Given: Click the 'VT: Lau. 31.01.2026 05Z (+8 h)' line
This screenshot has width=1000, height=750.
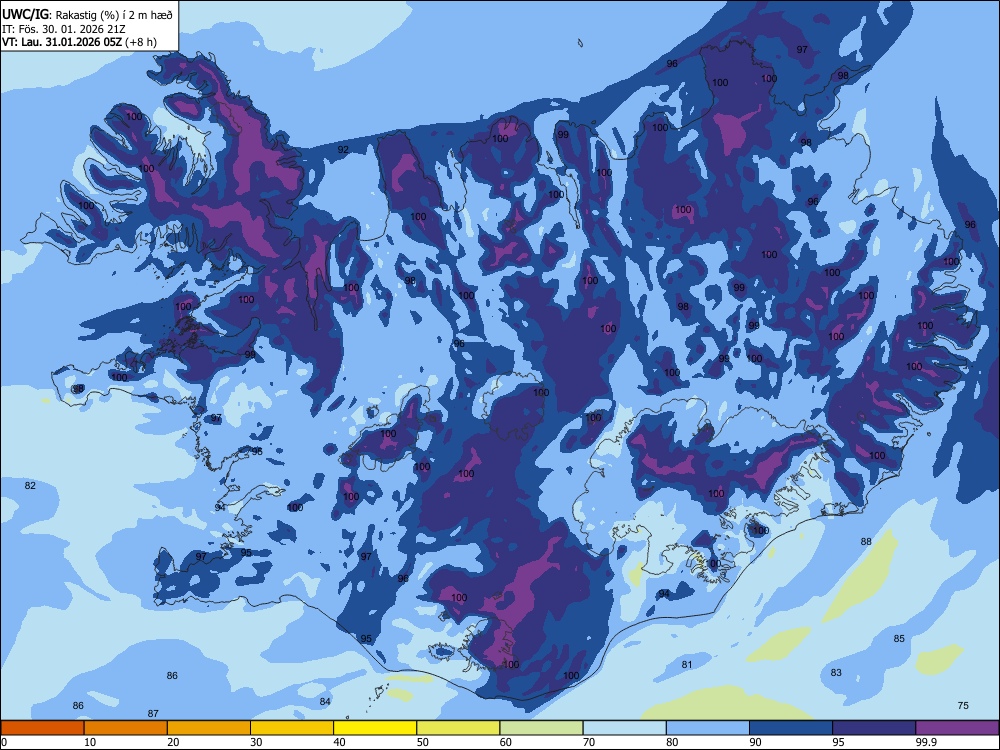Looking at the screenshot, I should [x=79, y=42].
